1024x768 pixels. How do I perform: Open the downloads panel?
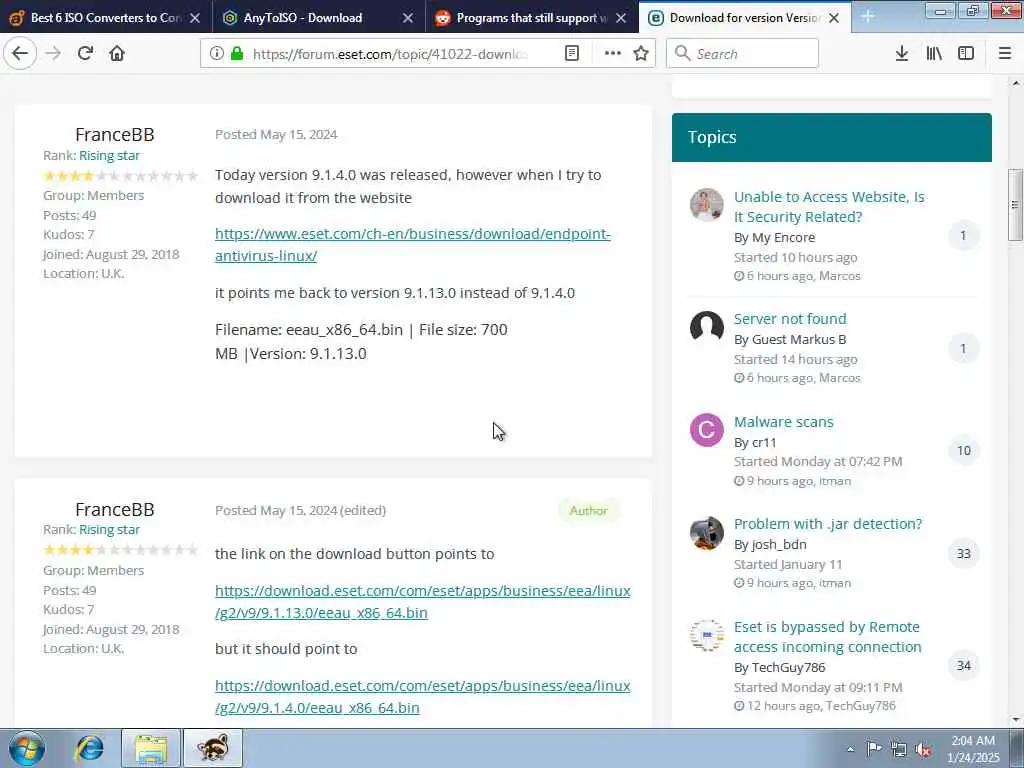902,54
